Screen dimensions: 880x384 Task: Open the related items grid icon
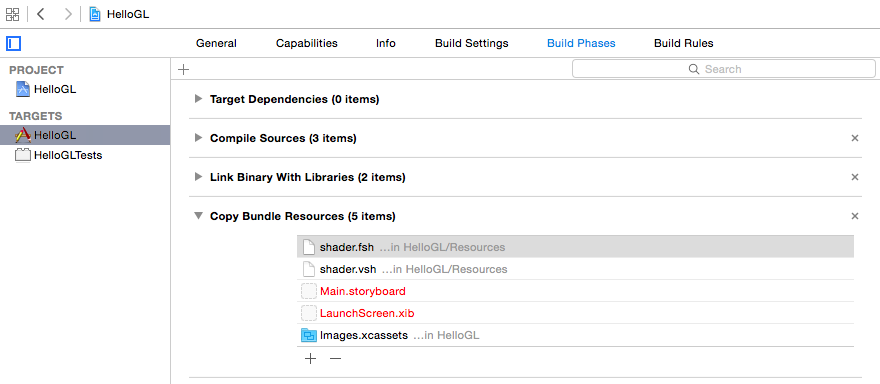pyautogui.click(x=12, y=14)
